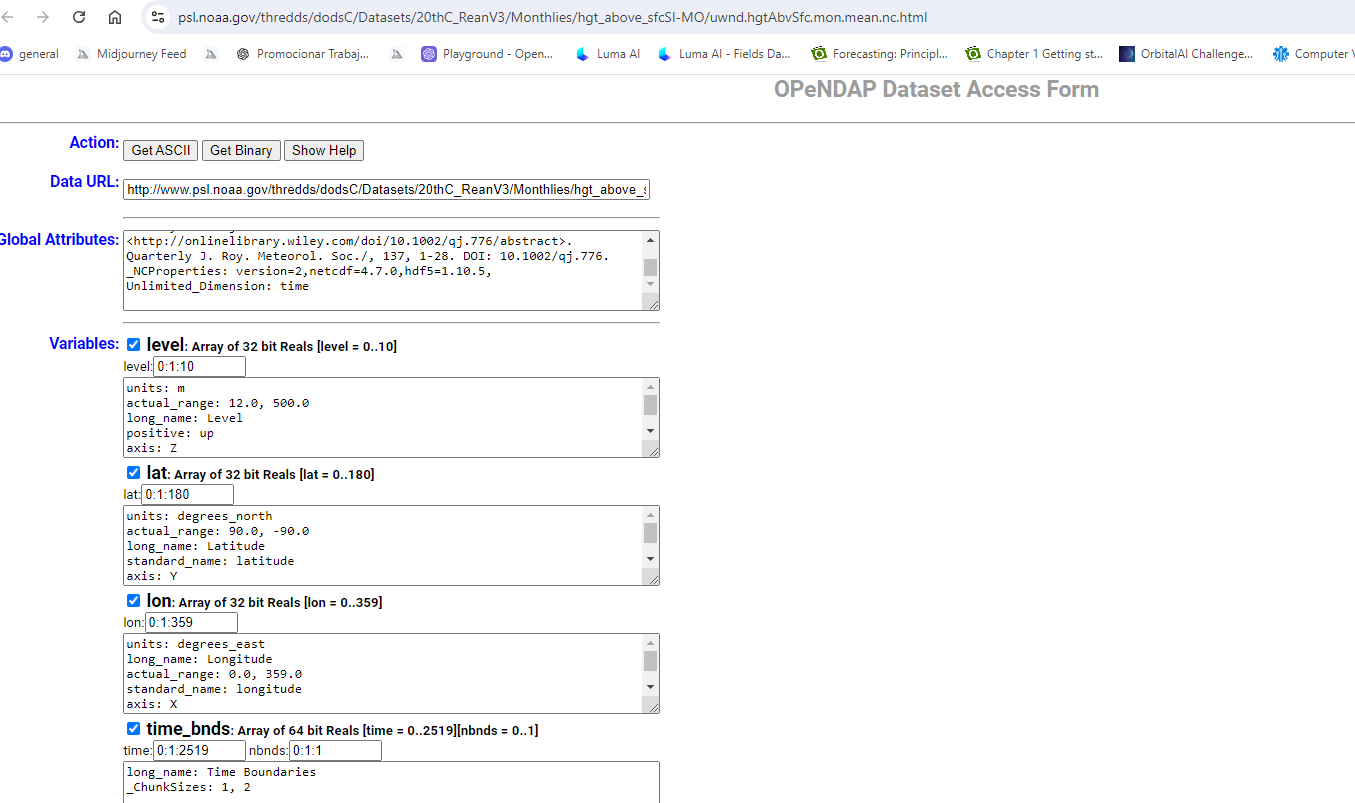1355x803 pixels.
Task: Click the browser home icon
Action: (x=115, y=17)
